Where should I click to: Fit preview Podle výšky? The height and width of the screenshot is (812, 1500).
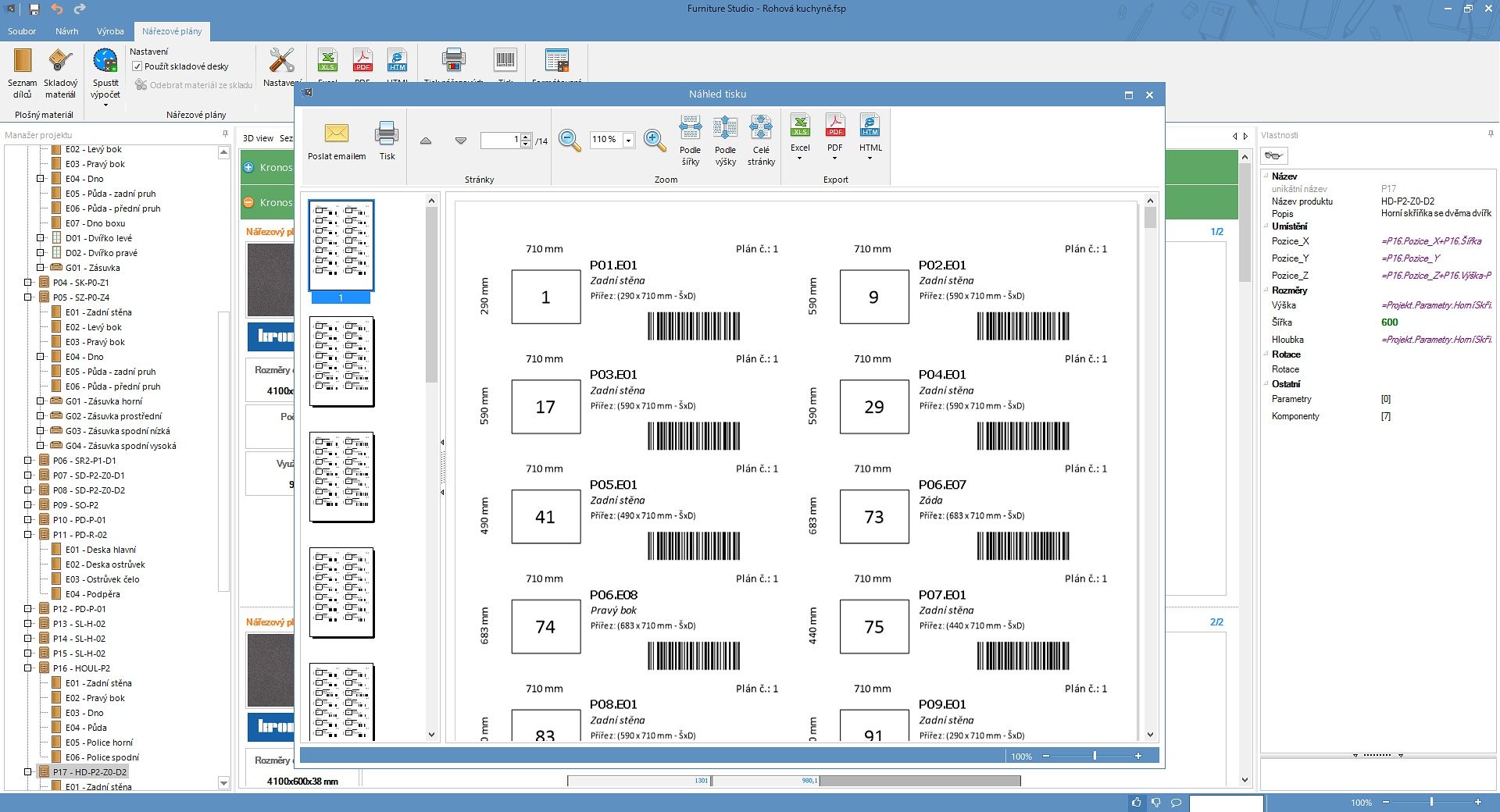(x=725, y=141)
